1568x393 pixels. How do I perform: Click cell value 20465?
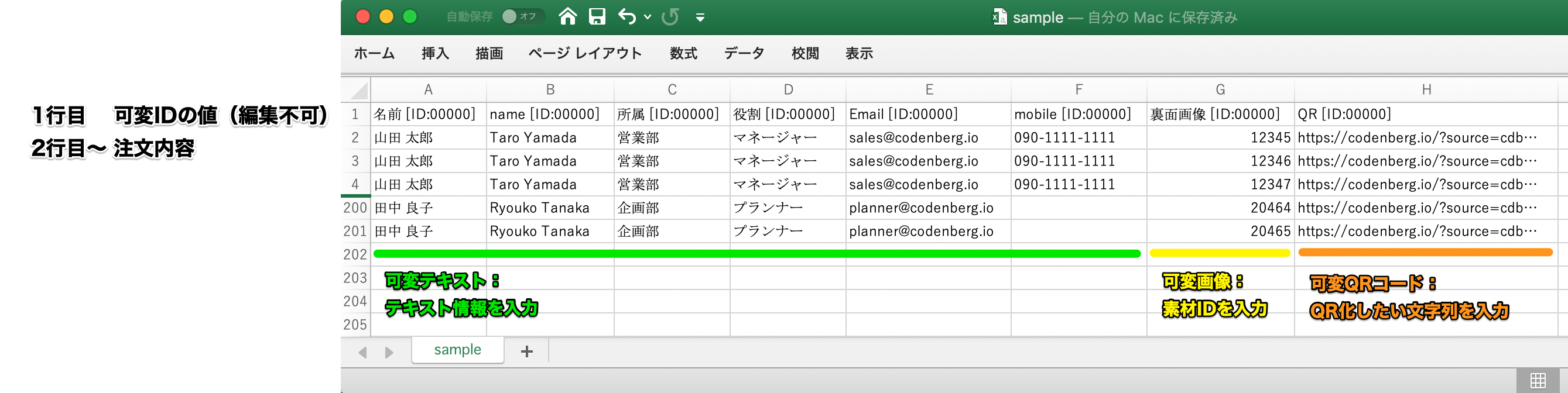coord(1220,231)
